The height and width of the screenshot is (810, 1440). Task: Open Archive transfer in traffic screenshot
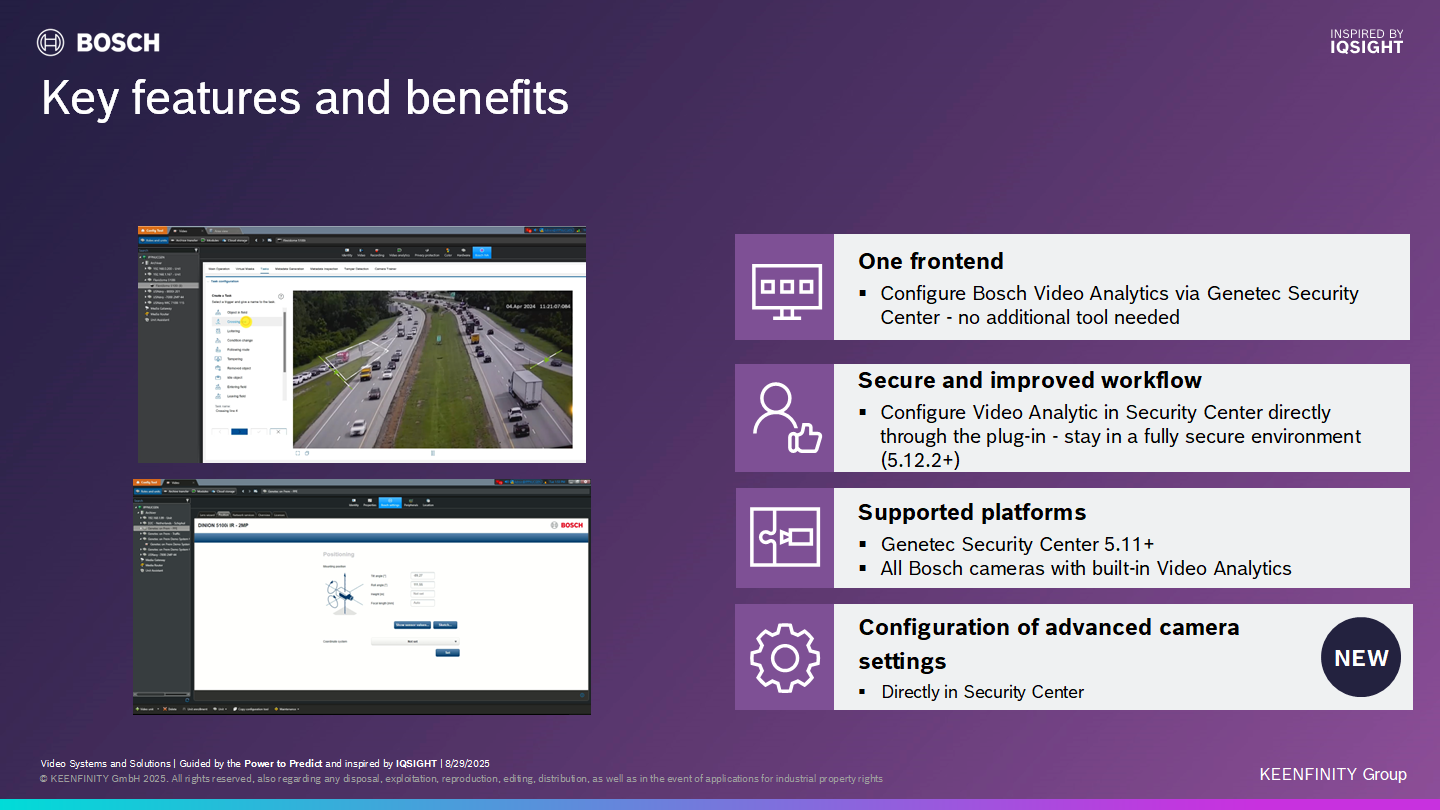click(186, 240)
